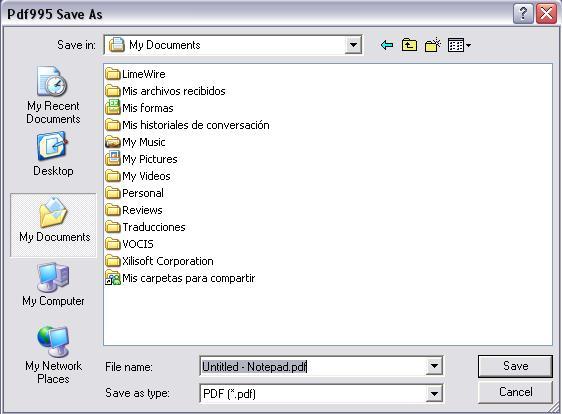Image resolution: width=562 pixels, height=414 pixels.
Task: Go up one folder level
Action: (409, 45)
